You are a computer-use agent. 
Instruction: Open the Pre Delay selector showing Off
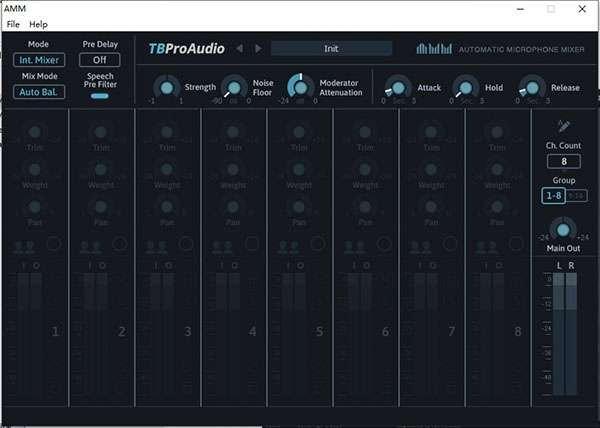click(99, 60)
